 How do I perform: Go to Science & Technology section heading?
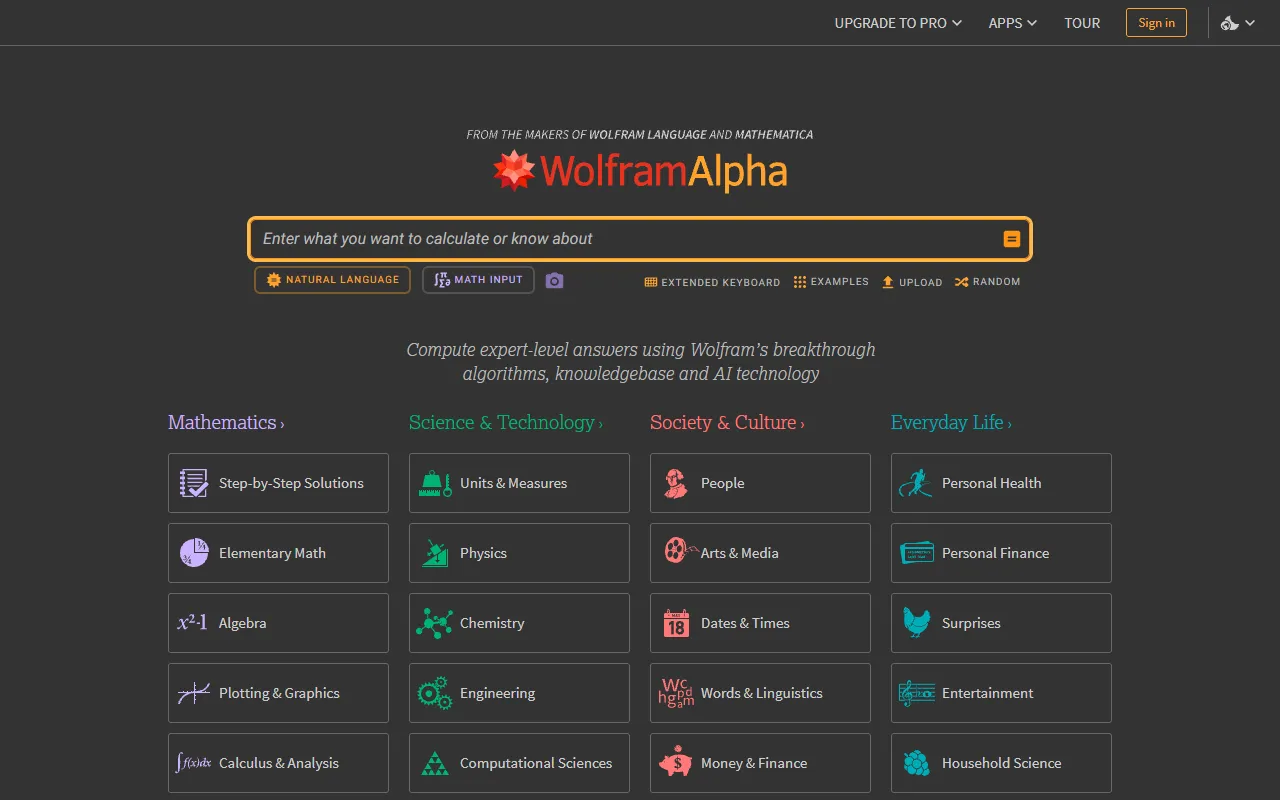pos(505,423)
